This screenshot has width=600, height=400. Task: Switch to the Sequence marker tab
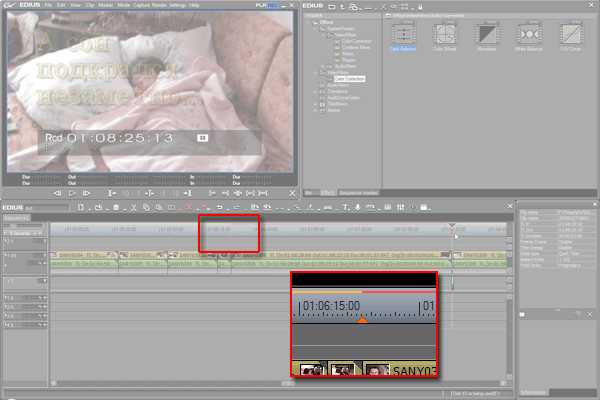(x=359, y=193)
